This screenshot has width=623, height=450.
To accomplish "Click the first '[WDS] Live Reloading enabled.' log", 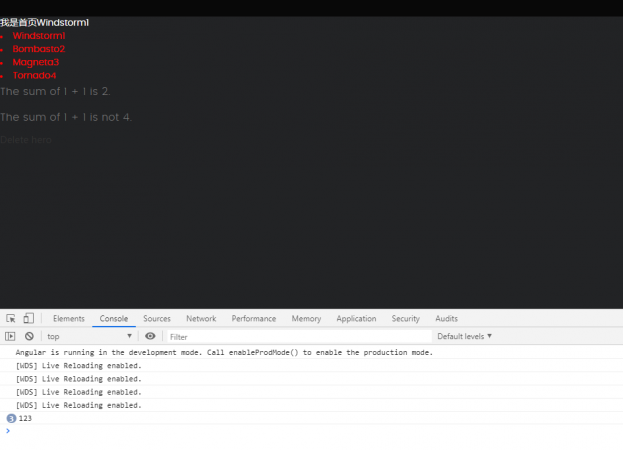I will [x=79, y=365].
